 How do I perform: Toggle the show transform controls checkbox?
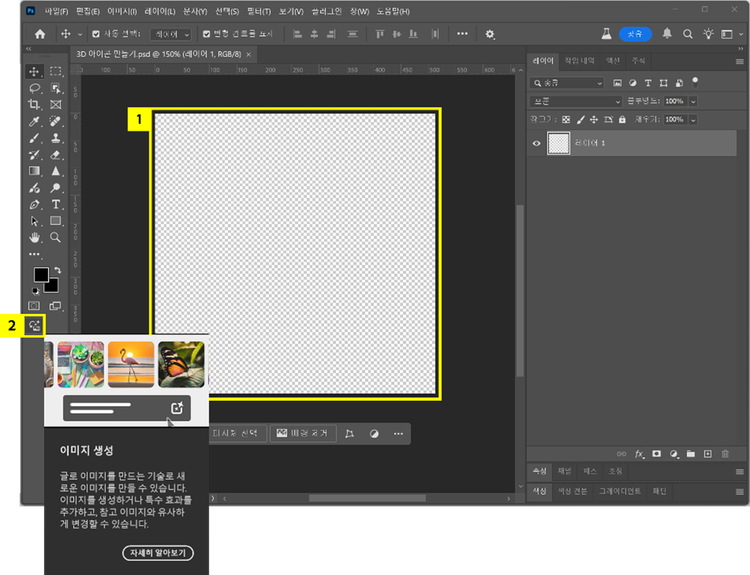[207, 34]
